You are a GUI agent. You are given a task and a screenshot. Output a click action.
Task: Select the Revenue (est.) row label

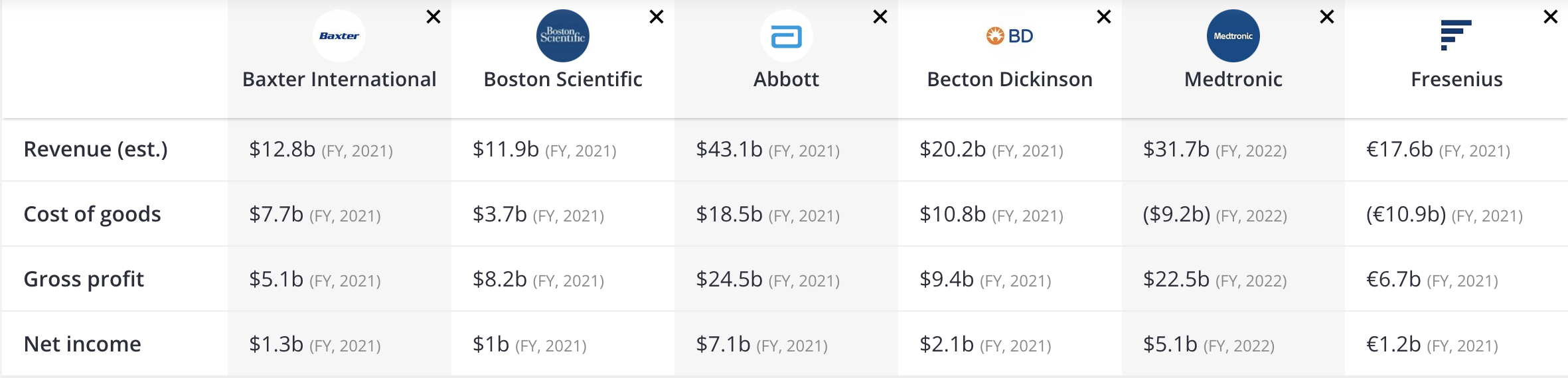[96, 149]
